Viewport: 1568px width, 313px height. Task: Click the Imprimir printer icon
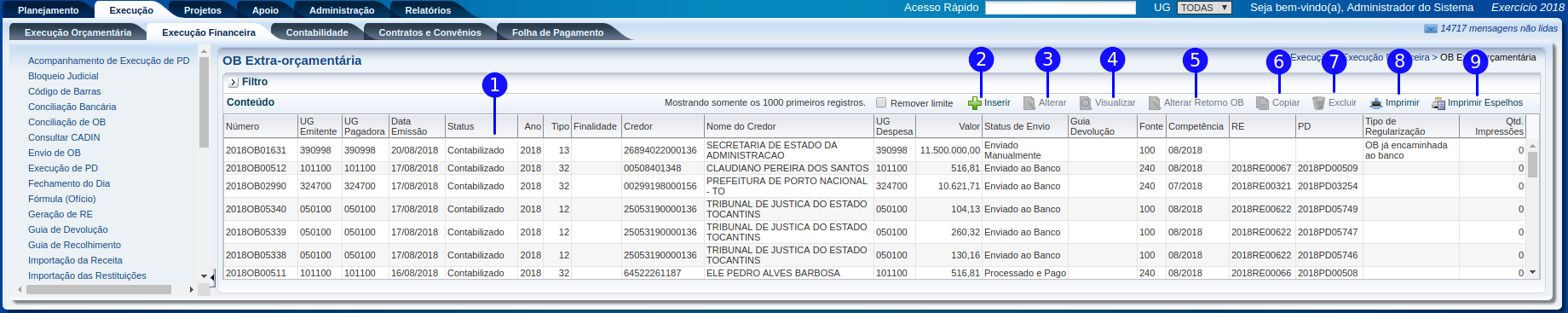(1375, 103)
